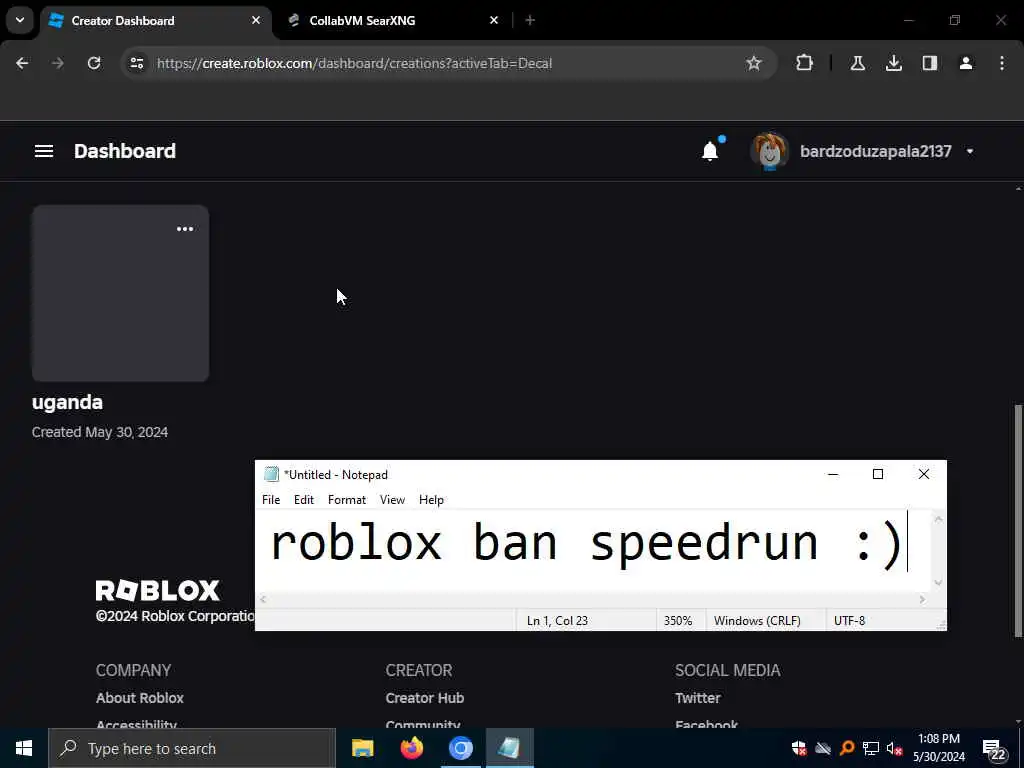Switch to the CollabVM SearXNG tab
The image size is (1024, 768).
392,20
